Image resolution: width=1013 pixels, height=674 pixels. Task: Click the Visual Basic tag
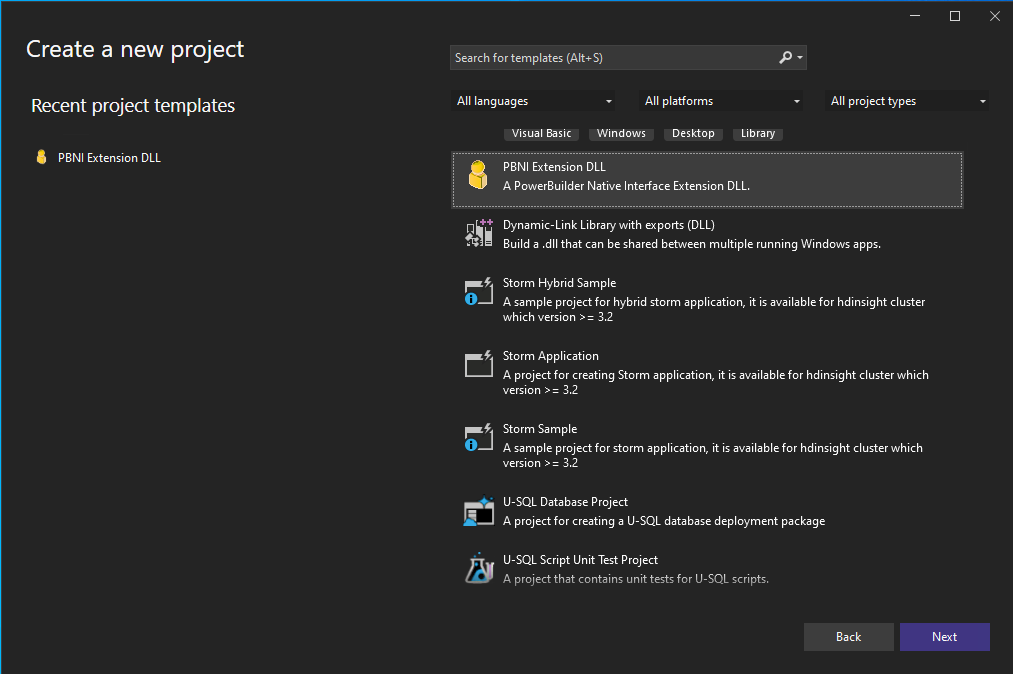(541, 133)
